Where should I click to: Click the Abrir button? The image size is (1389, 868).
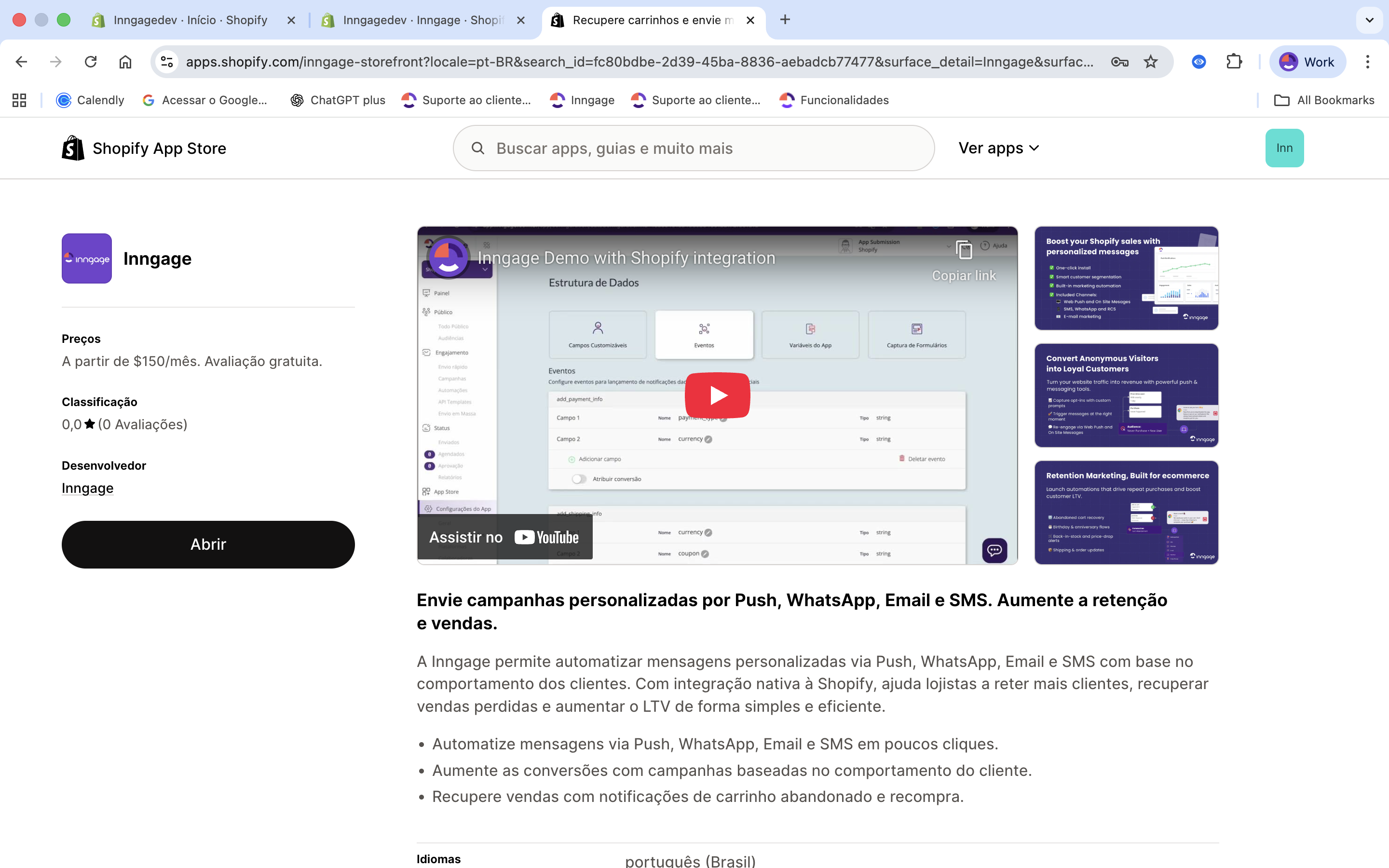pyautogui.click(x=208, y=544)
